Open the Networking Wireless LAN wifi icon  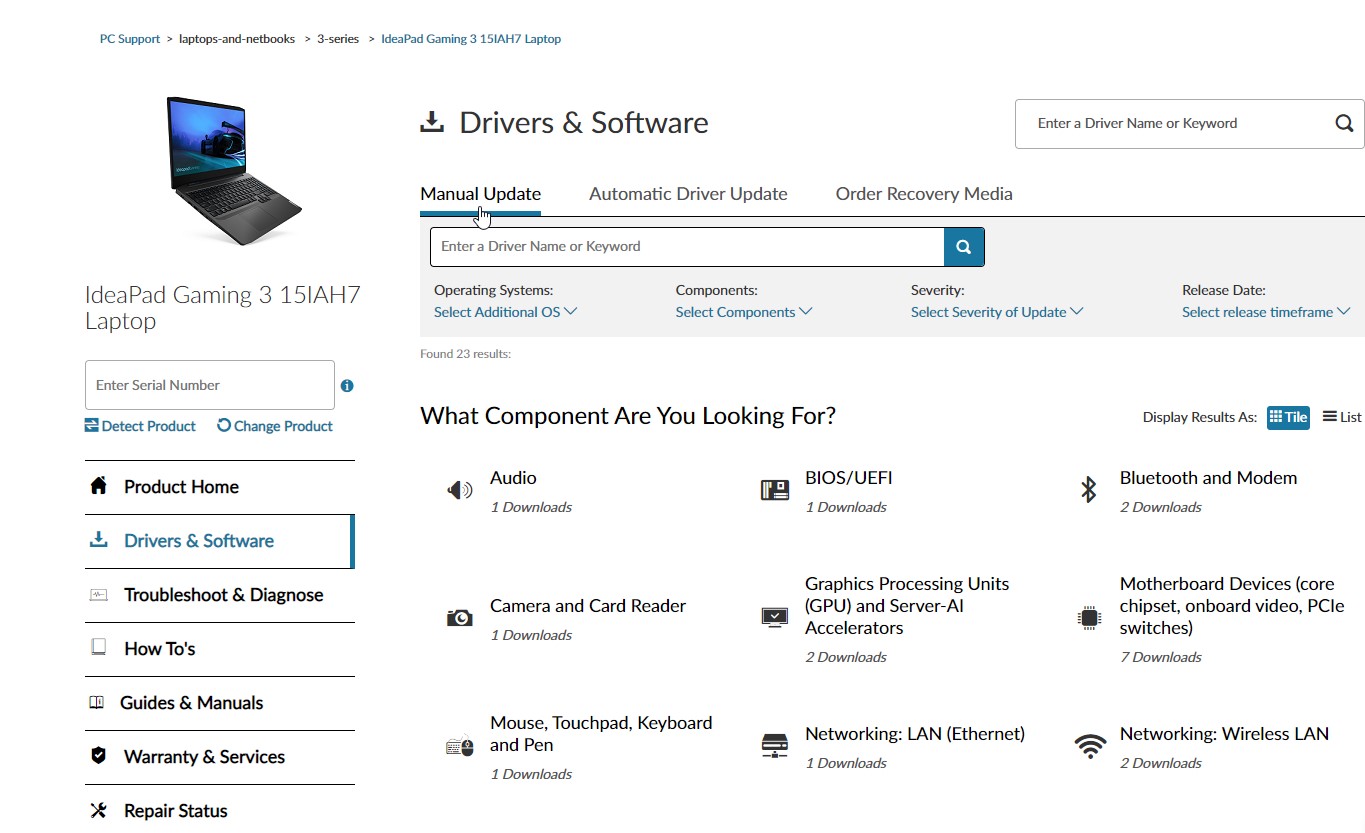1089,746
